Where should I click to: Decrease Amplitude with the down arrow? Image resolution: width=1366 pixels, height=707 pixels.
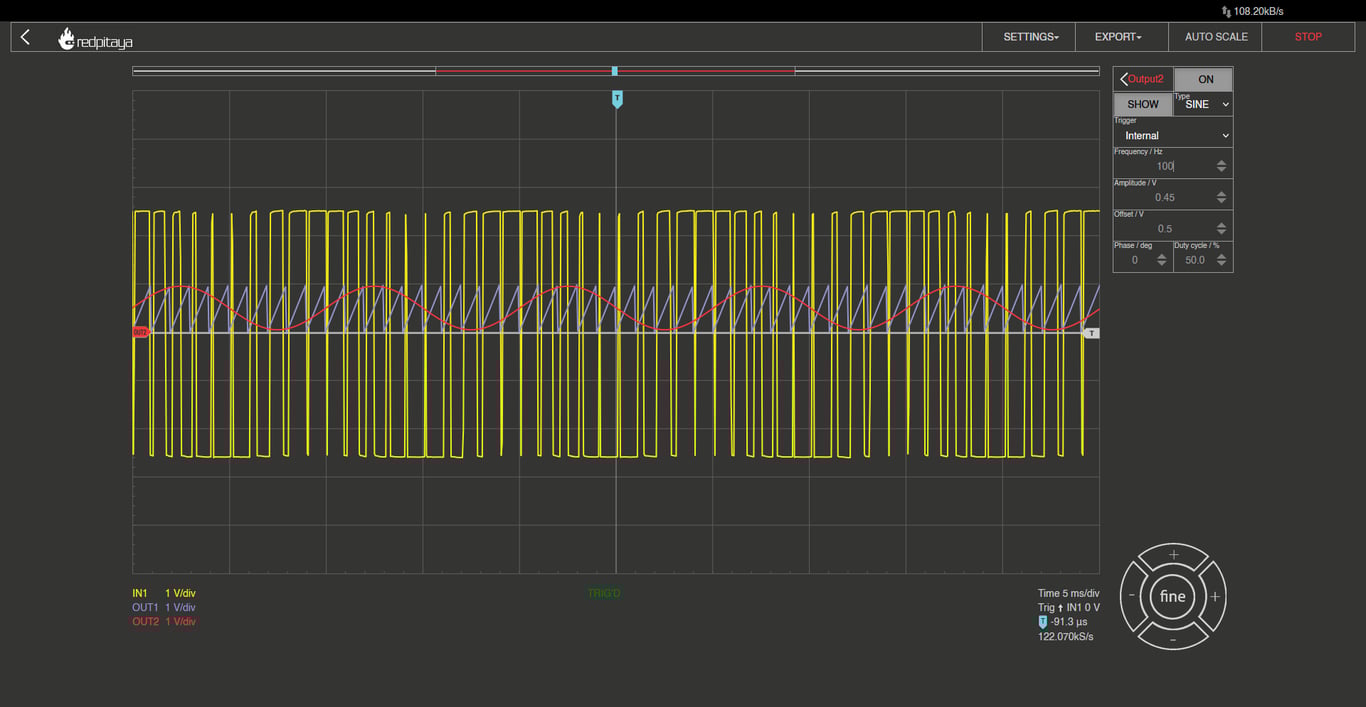(x=1222, y=201)
